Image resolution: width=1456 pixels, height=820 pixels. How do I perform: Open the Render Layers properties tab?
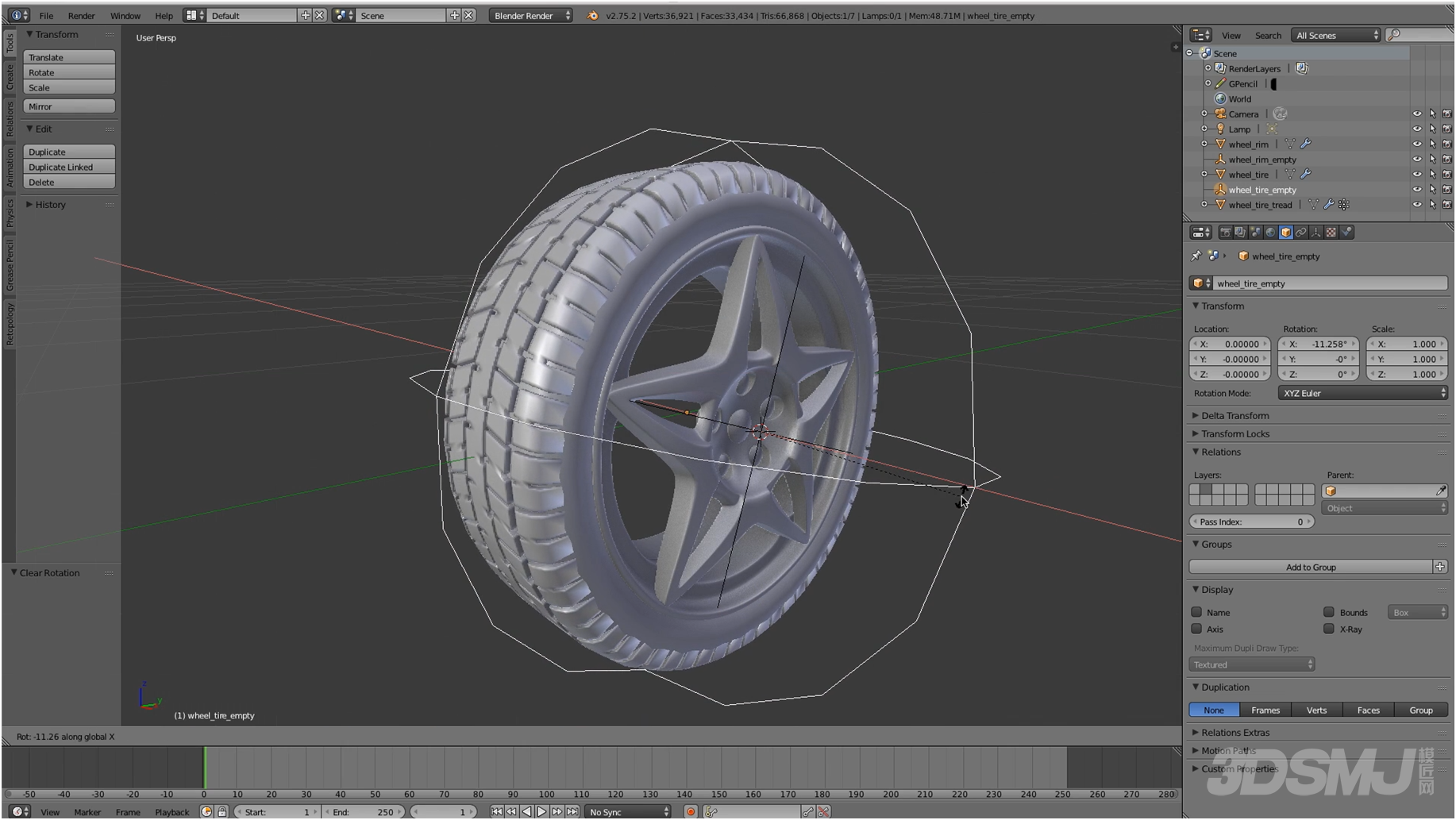click(1241, 232)
